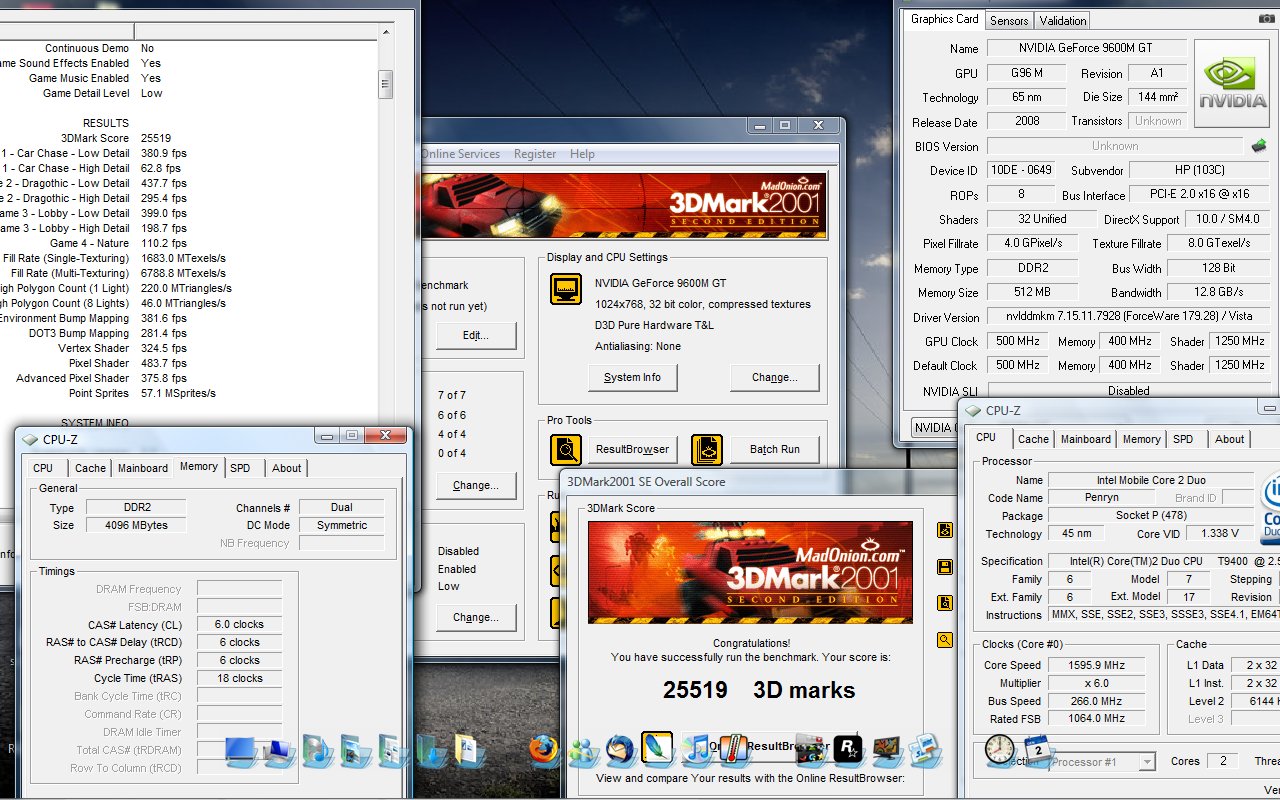Switch to Validation tab in GPU-Z
This screenshot has width=1280, height=800.
tap(1062, 20)
